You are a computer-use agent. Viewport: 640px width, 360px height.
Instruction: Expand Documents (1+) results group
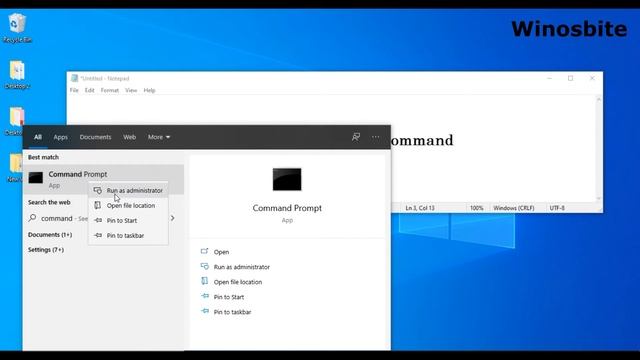click(50, 235)
